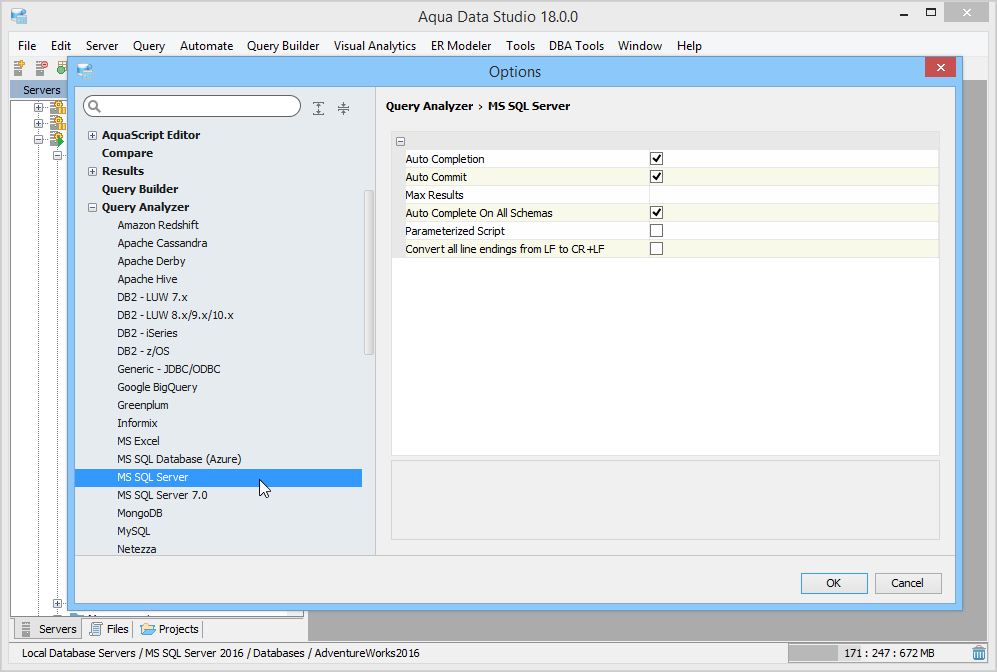Uncheck the Auto Completion checkbox
997x672 pixels.
click(656, 158)
